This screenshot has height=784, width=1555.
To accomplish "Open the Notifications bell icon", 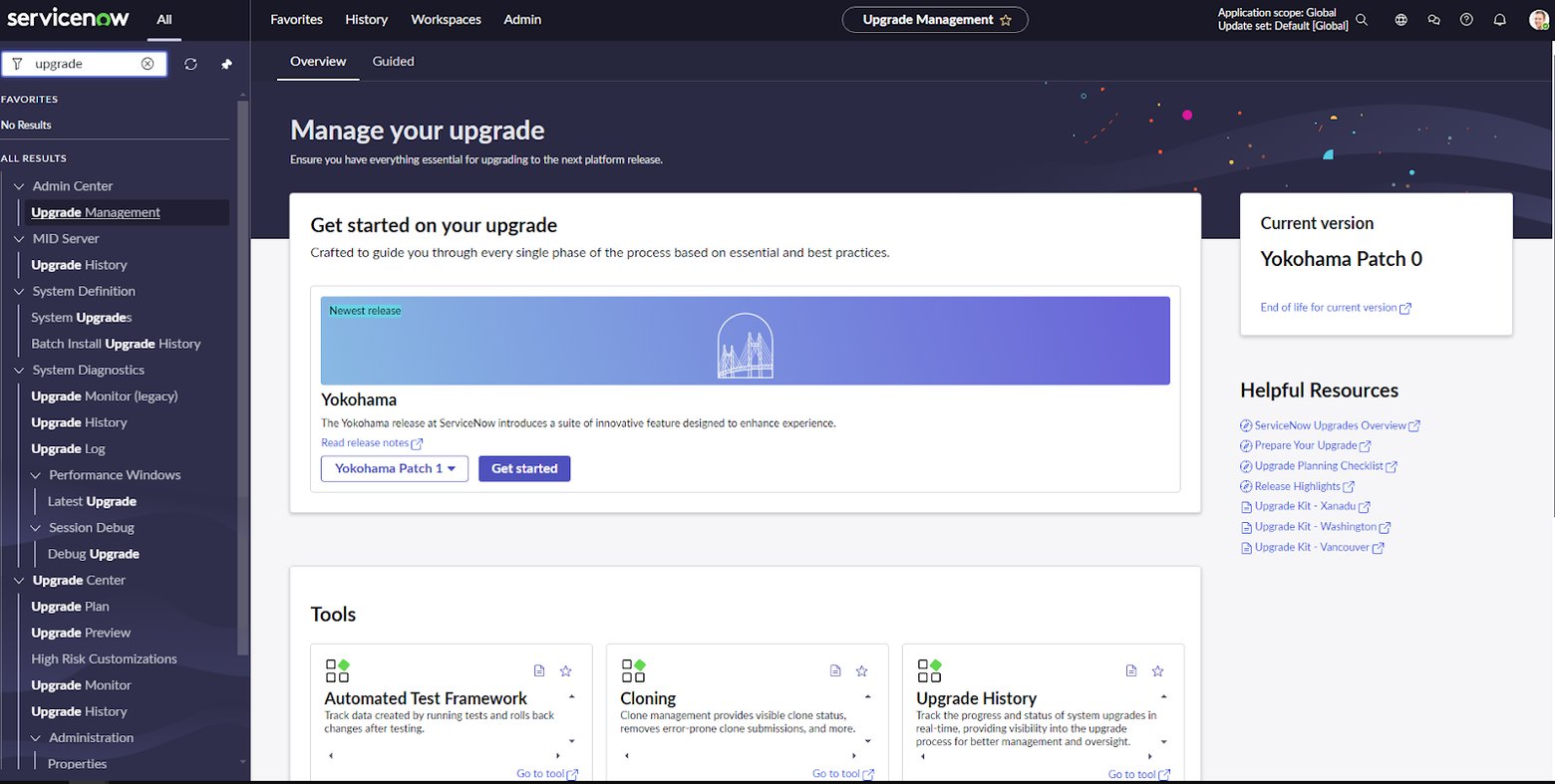I will 1499,19.
